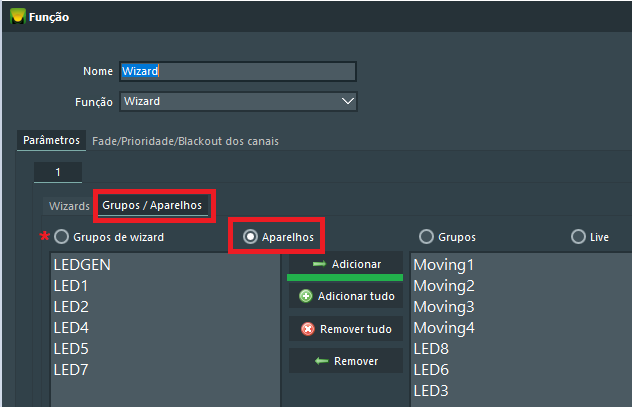
Task: Click the green plus icon for Adicionar tudo
Action: tap(306, 296)
